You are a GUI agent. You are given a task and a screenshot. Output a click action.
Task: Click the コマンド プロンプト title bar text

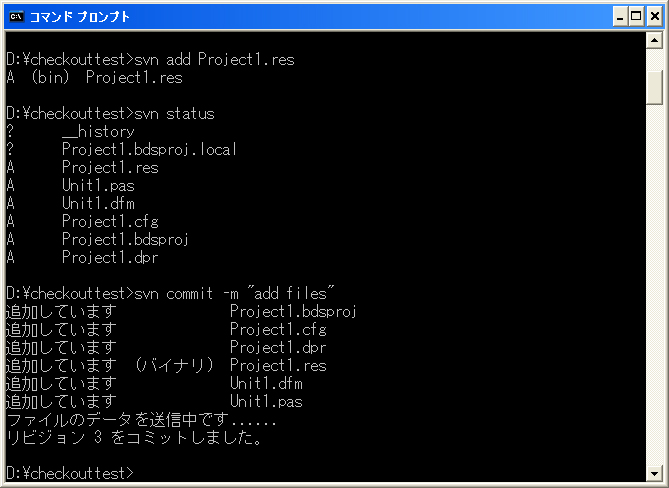(79, 17)
